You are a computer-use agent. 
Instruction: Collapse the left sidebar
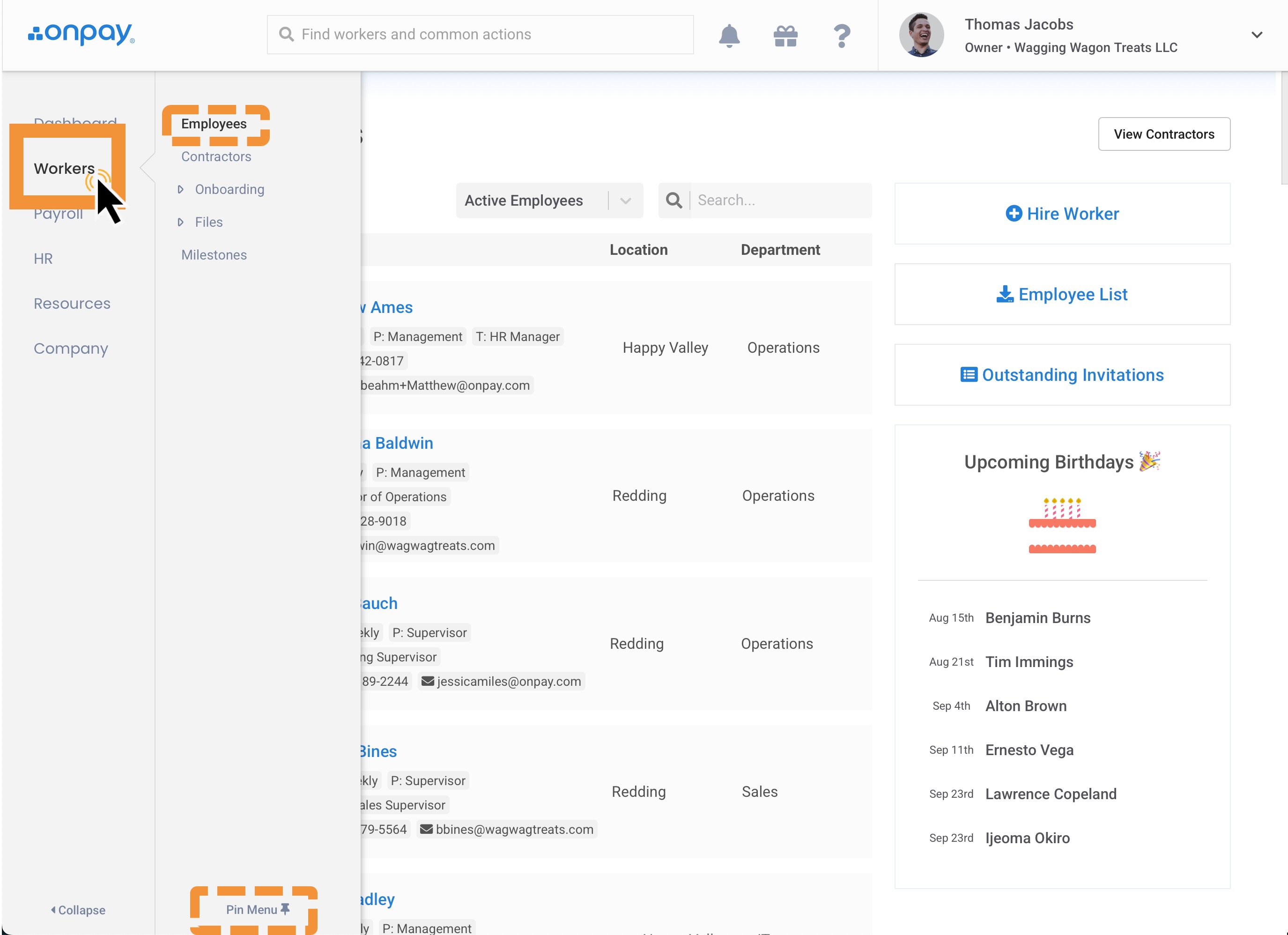tap(78, 910)
